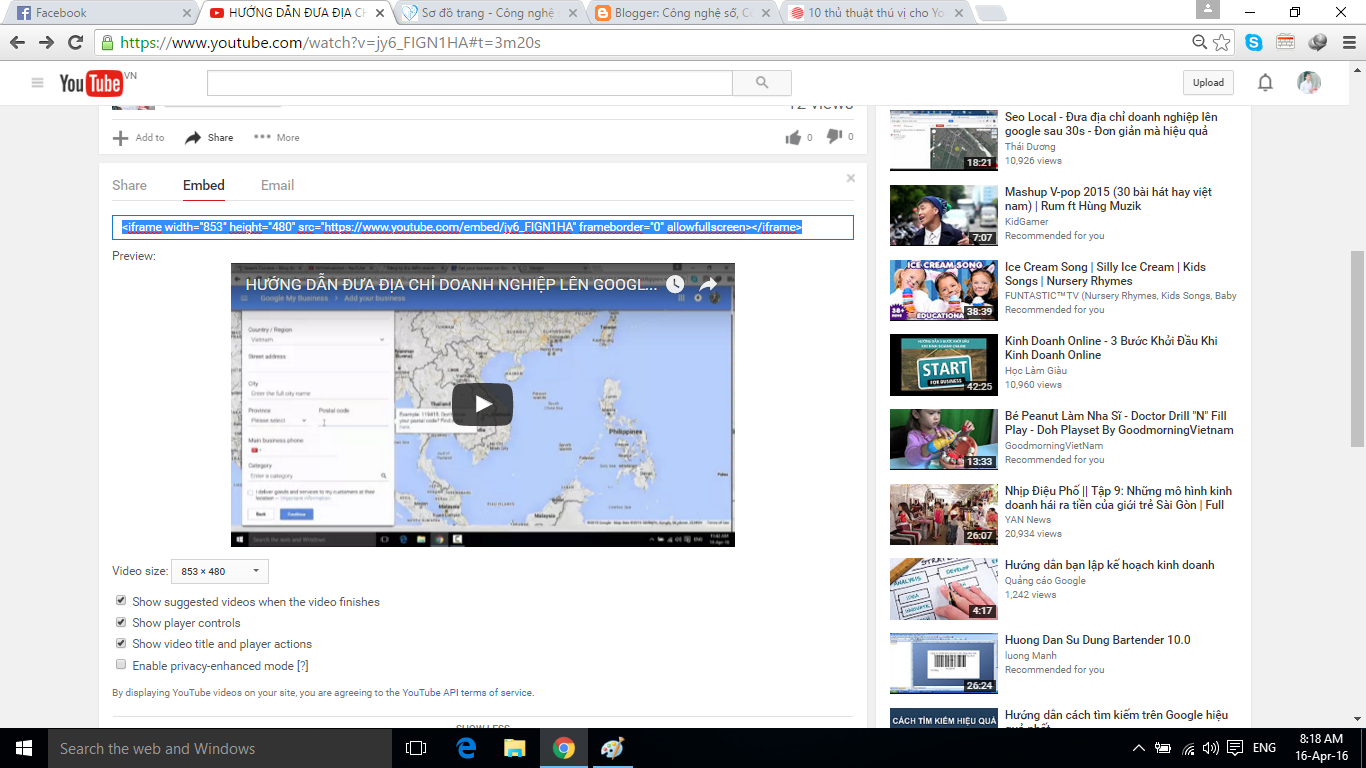The width and height of the screenshot is (1366, 768).
Task: Click the KidGamer channel name
Action: tap(1027, 222)
